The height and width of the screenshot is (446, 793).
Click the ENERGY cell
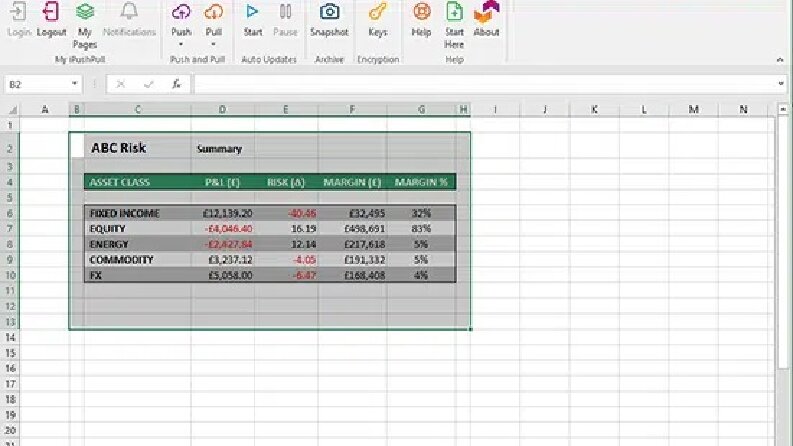click(x=138, y=244)
